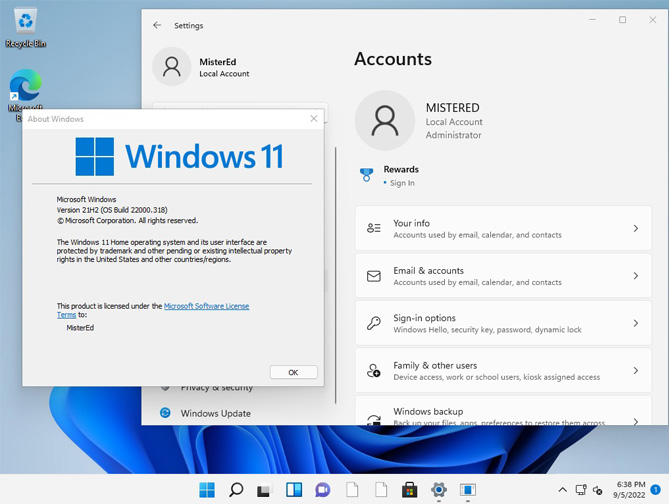Image resolution: width=669 pixels, height=504 pixels.
Task: Click the Sign-in options key icon
Action: pos(374,323)
